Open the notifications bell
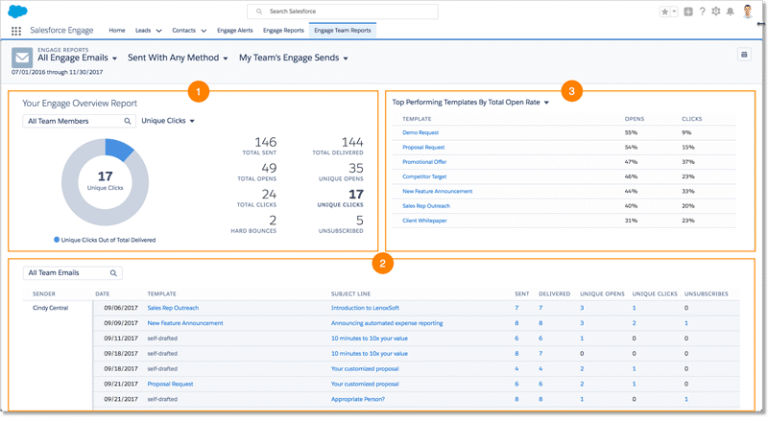Viewport: 768px width, 421px height. (x=730, y=12)
